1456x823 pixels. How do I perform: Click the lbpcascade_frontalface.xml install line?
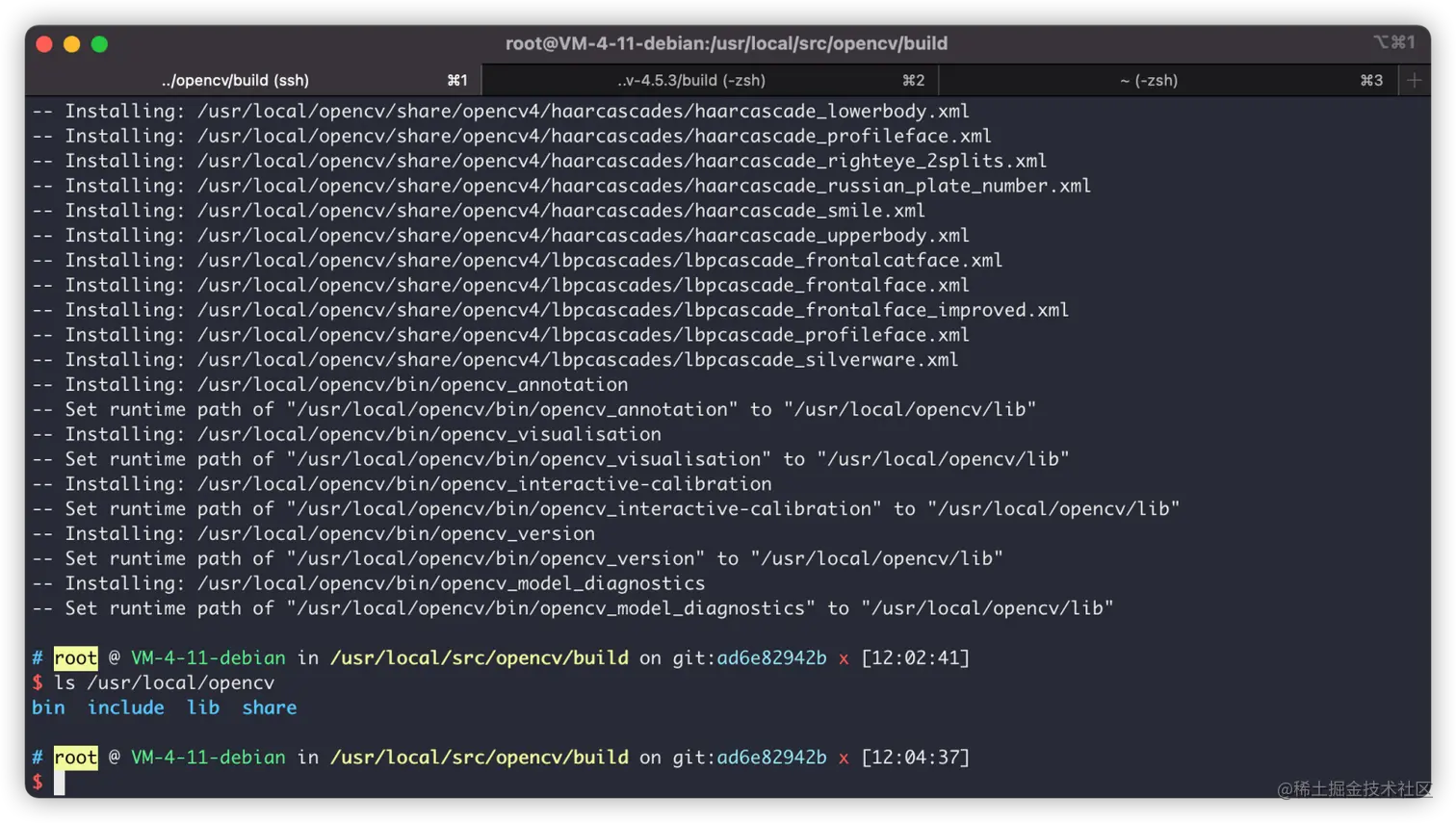501,286
